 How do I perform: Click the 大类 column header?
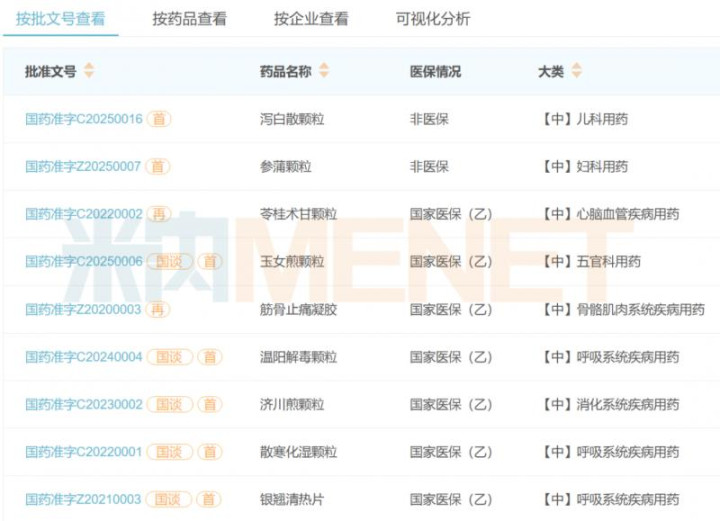pos(551,72)
